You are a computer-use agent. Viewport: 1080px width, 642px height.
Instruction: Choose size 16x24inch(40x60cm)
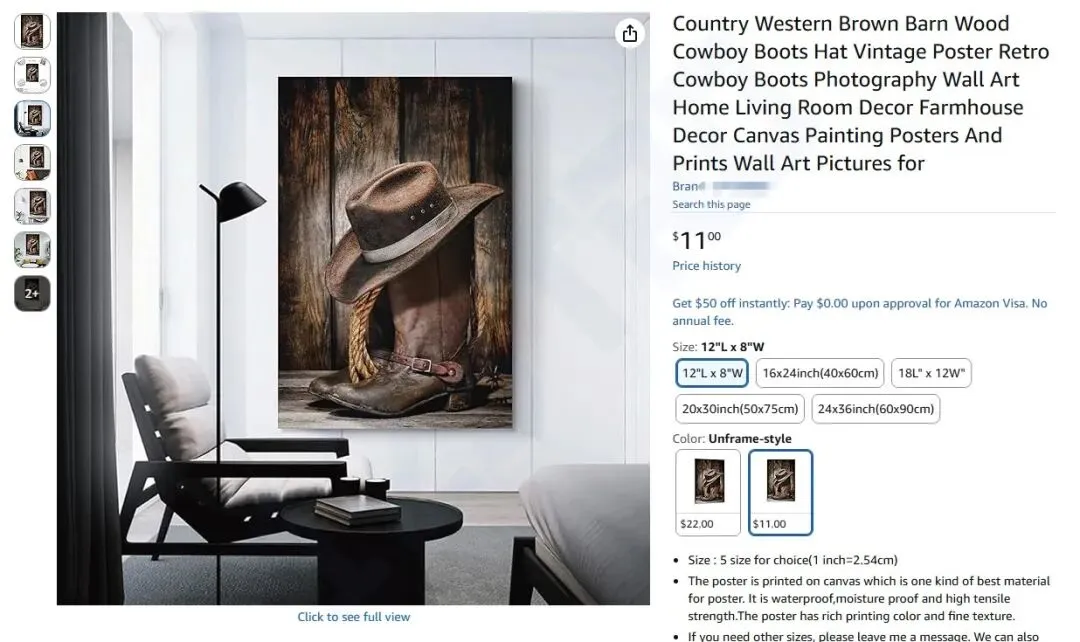[820, 373]
